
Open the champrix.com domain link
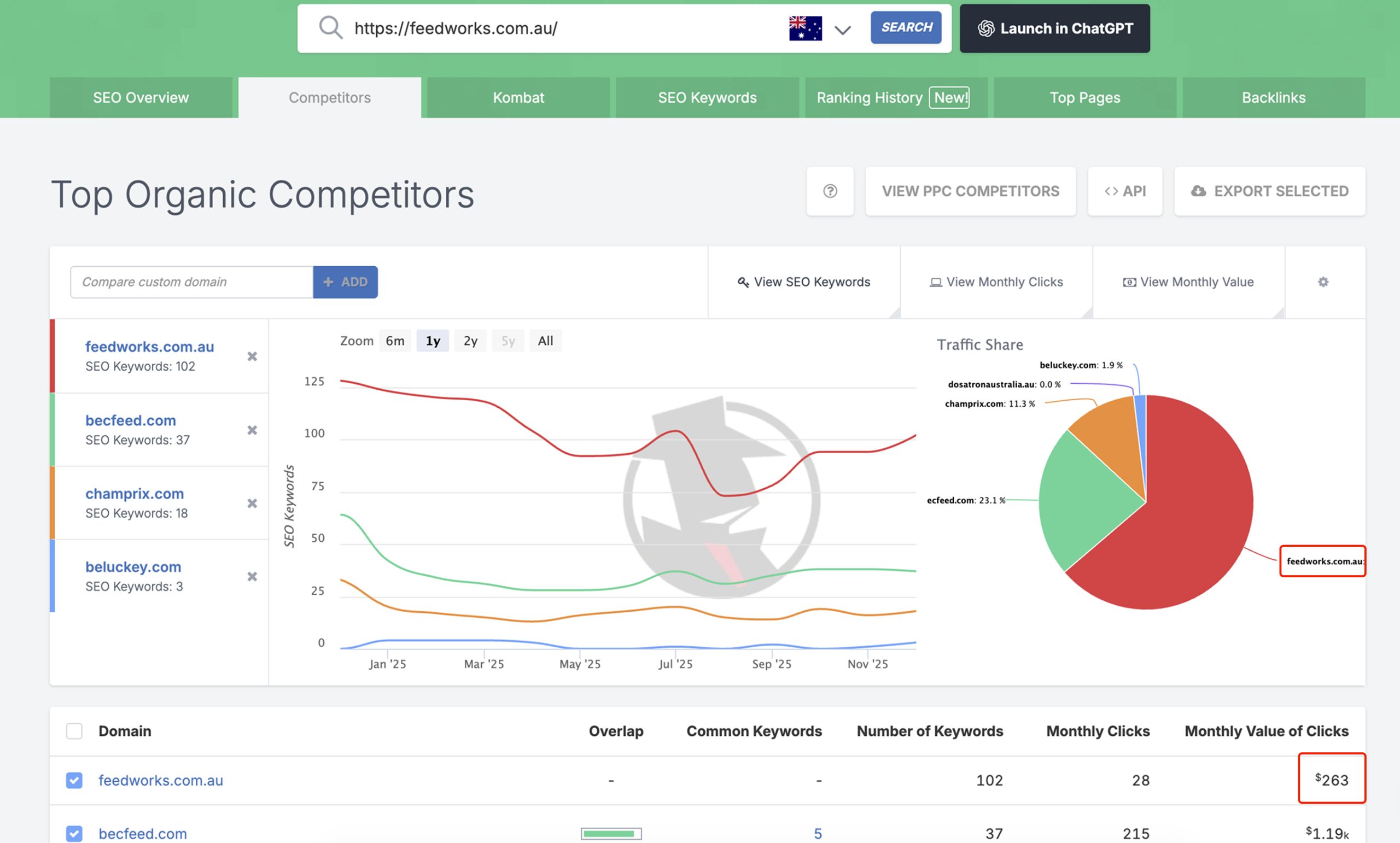pyautogui.click(x=134, y=494)
